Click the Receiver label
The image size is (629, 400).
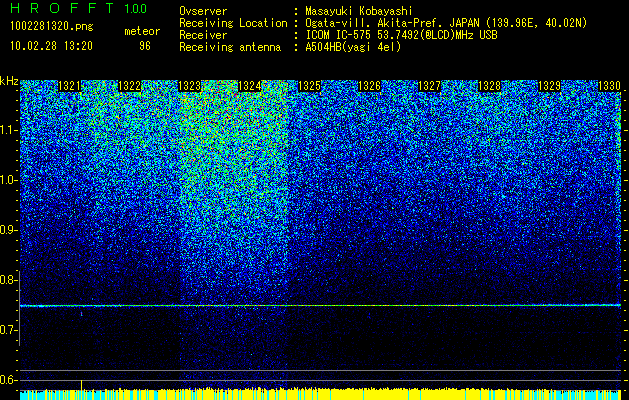[203, 35]
